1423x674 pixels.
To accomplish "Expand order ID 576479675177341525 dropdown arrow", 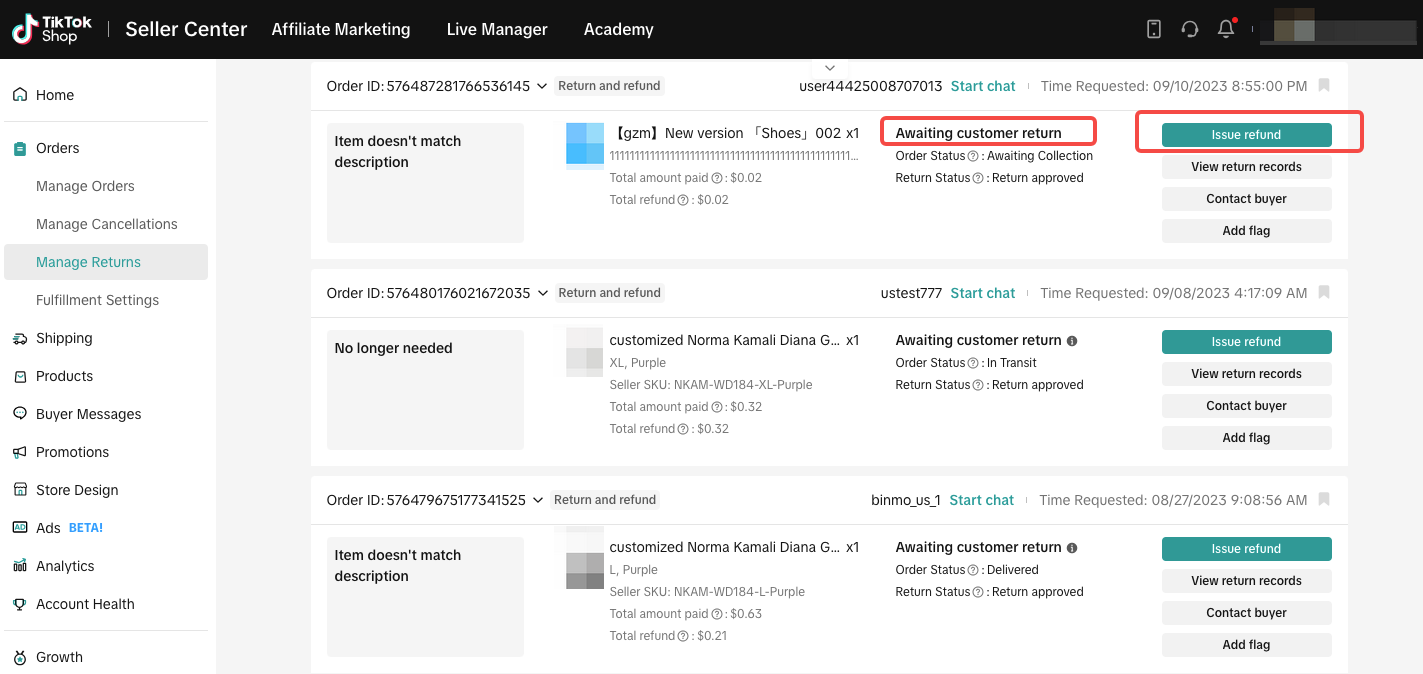I will (x=538, y=500).
